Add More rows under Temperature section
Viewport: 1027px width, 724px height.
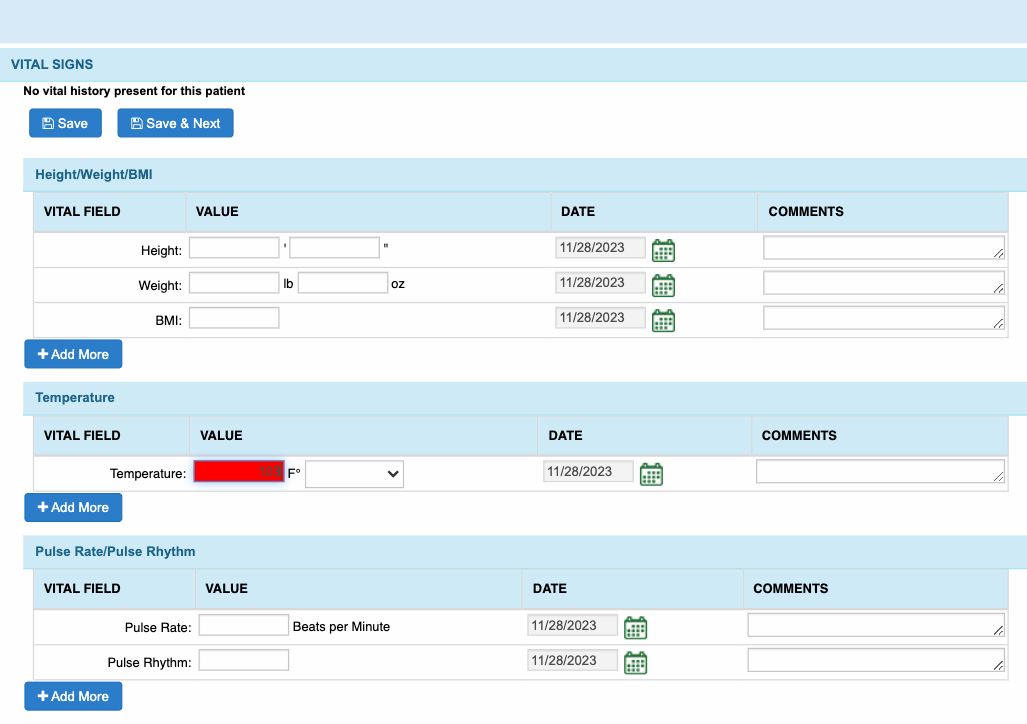[73, 507]
